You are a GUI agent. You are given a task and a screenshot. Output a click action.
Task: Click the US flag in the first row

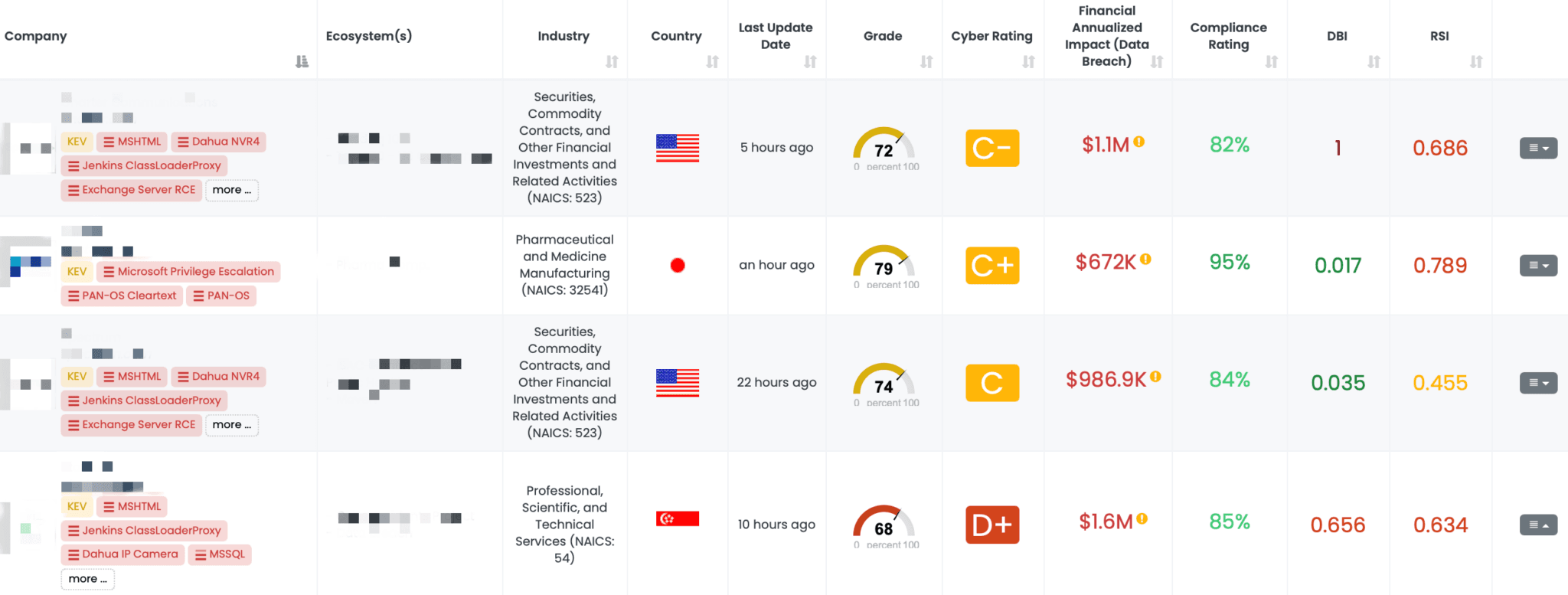[677, 148]
